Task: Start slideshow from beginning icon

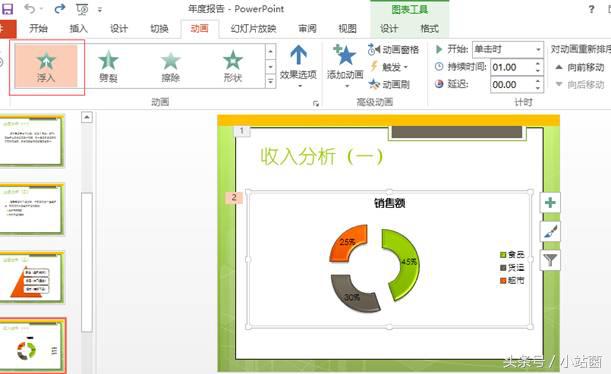Action: click(82, 9)
